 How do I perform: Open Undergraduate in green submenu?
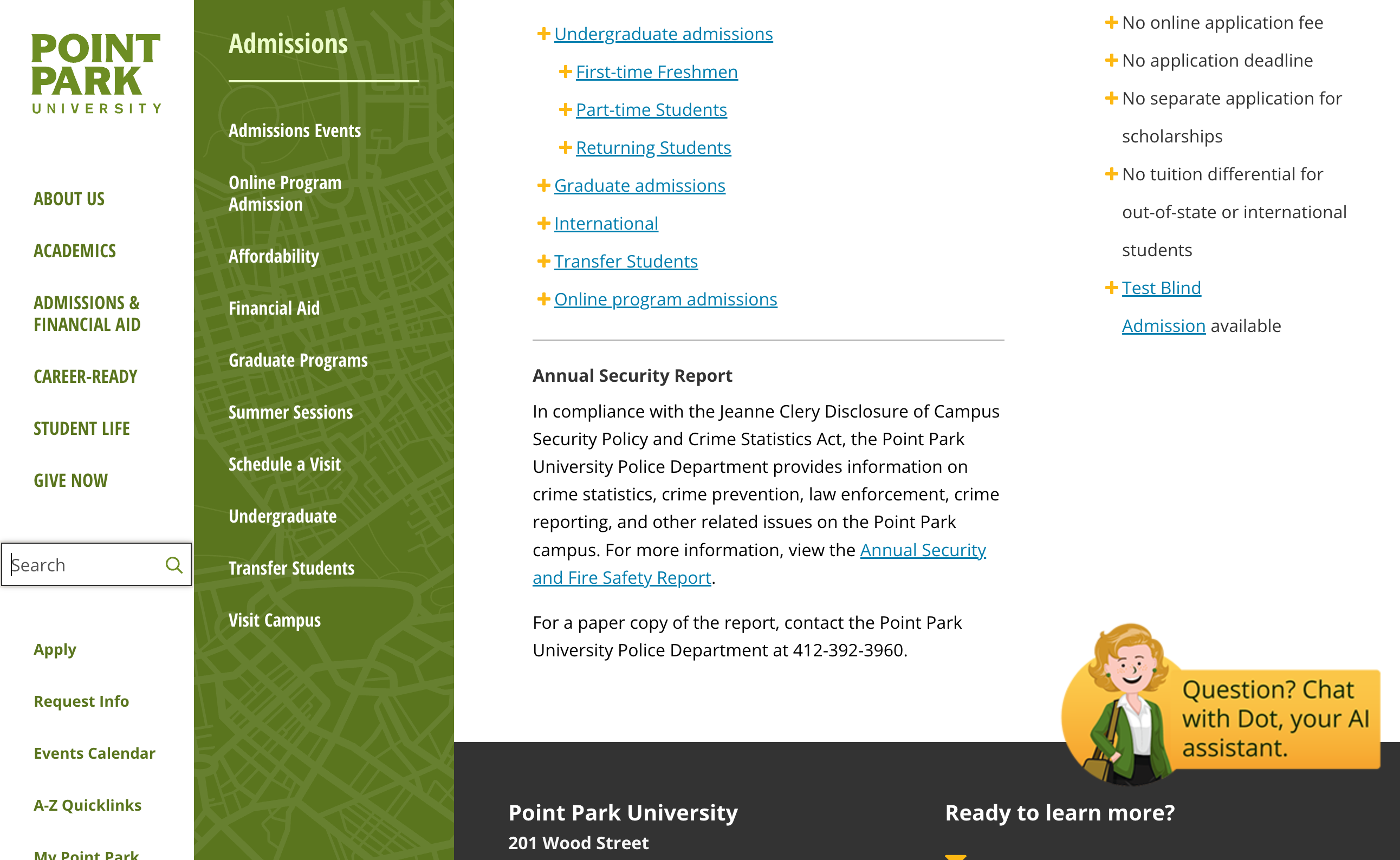click(283, 517)
